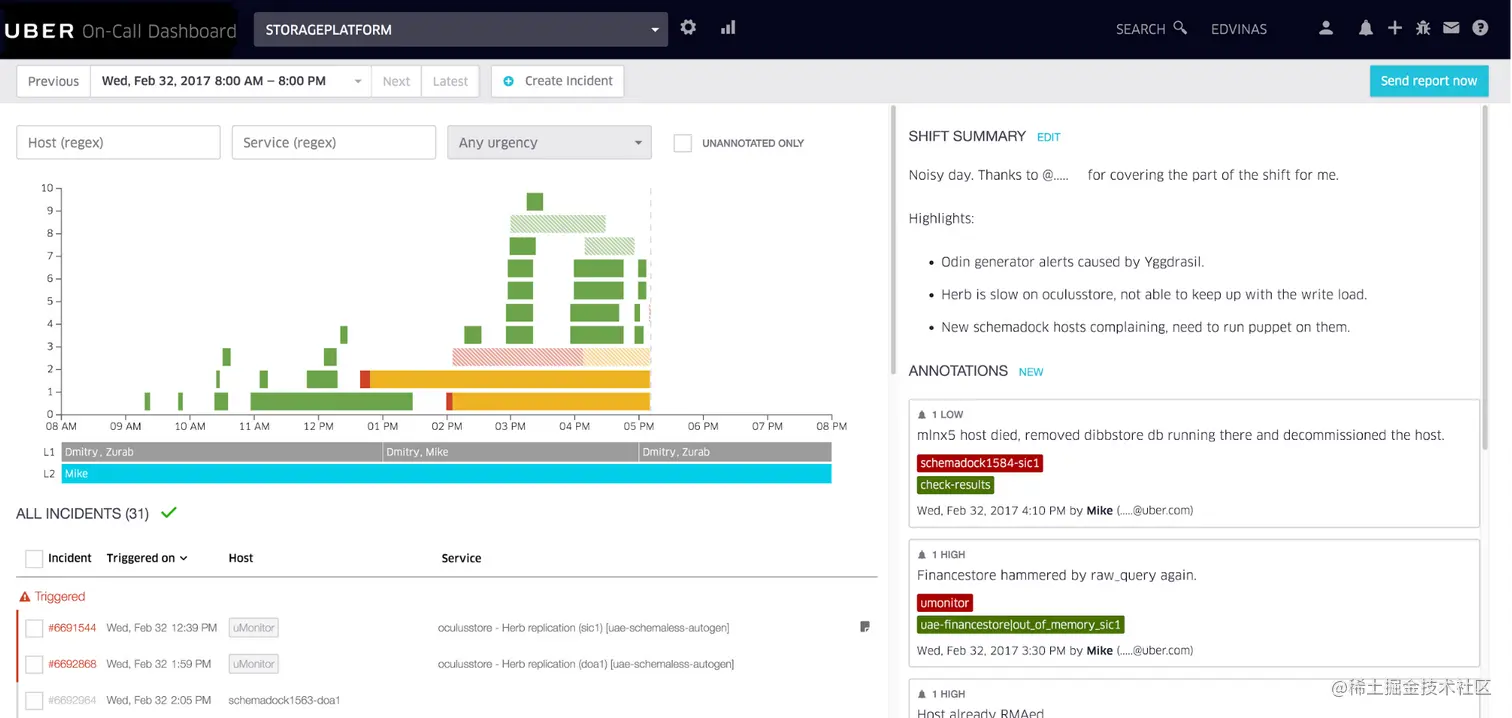
Task: Click the SEARCH label in header
Action: click(x=1140, y=29)
